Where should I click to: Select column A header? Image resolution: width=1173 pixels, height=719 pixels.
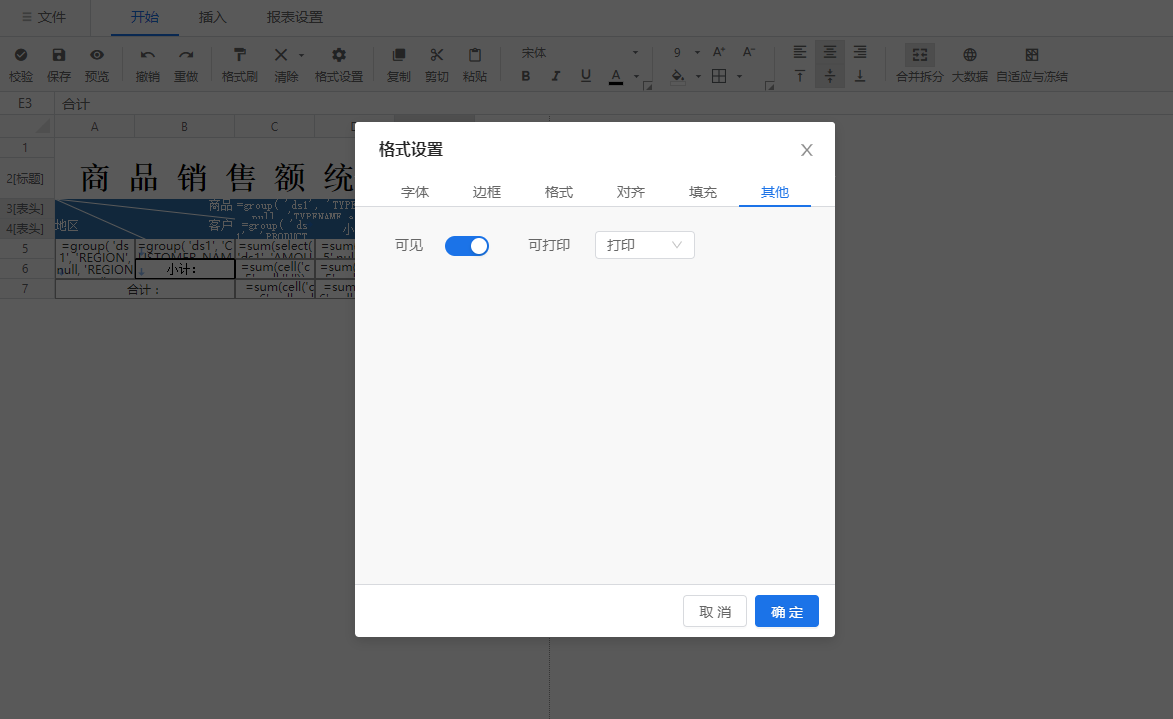94,126
